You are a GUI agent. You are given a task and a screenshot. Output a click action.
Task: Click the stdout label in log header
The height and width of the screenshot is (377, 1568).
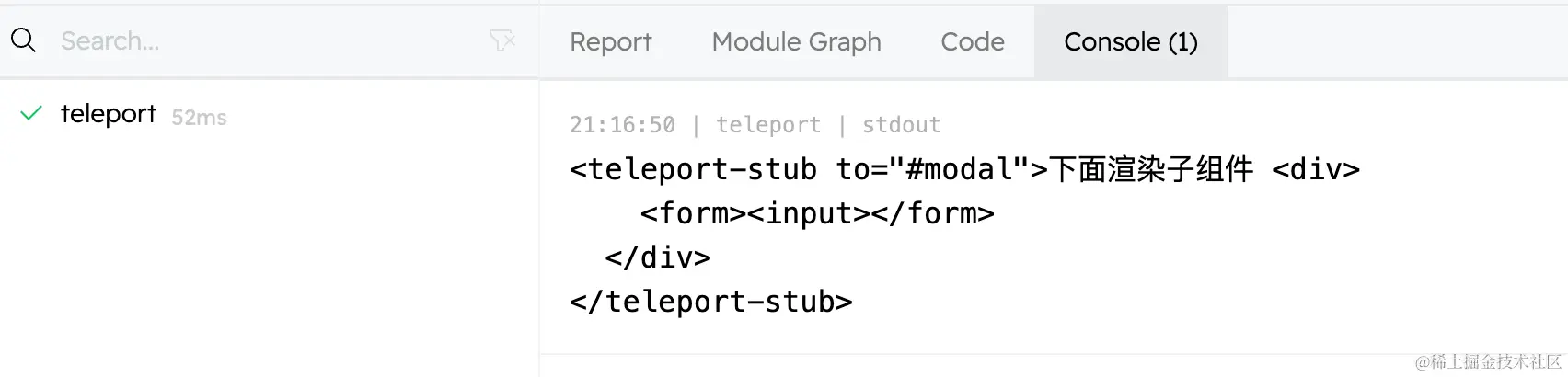coord(901,125)
